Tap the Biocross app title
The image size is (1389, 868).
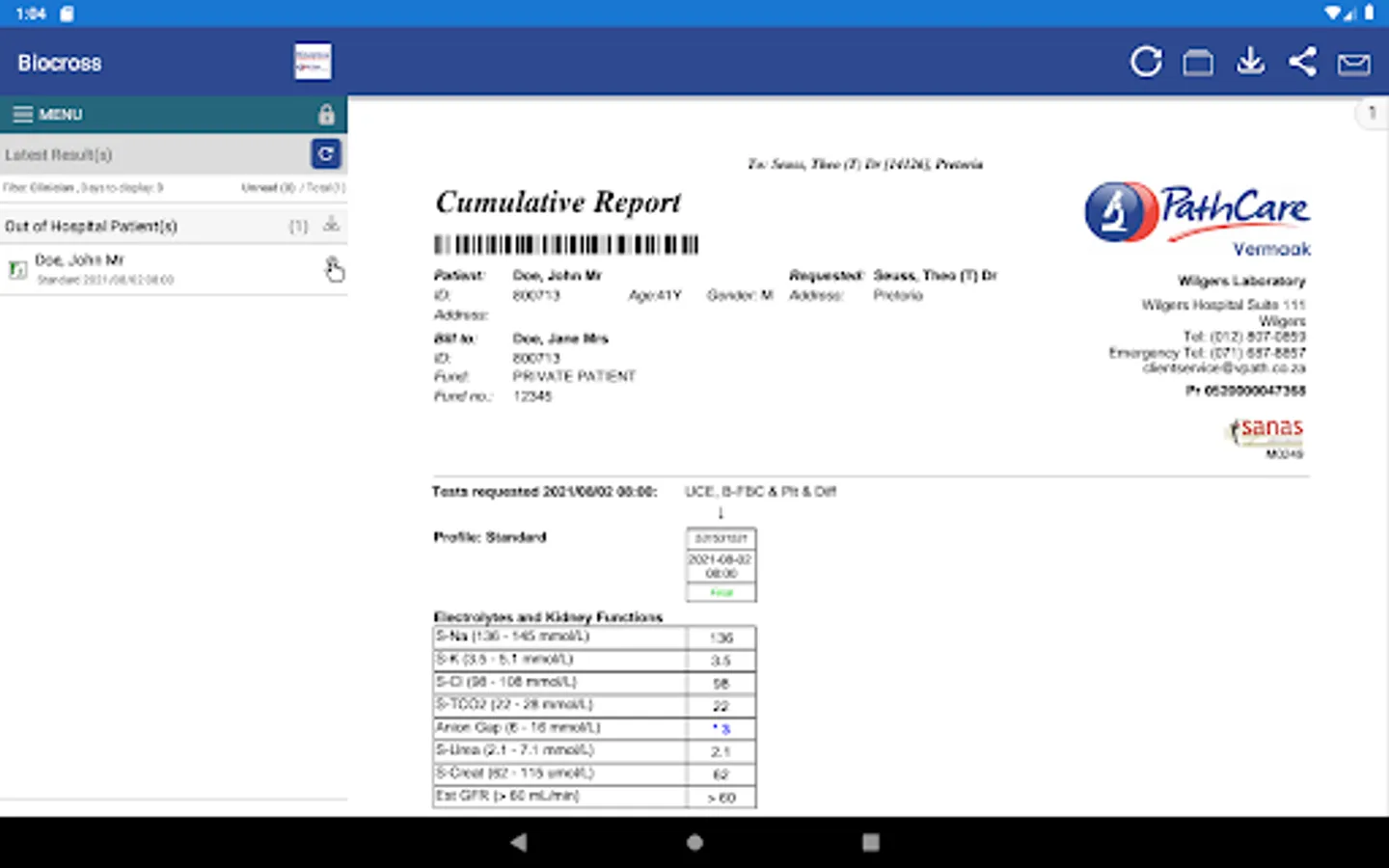point(59,63)
